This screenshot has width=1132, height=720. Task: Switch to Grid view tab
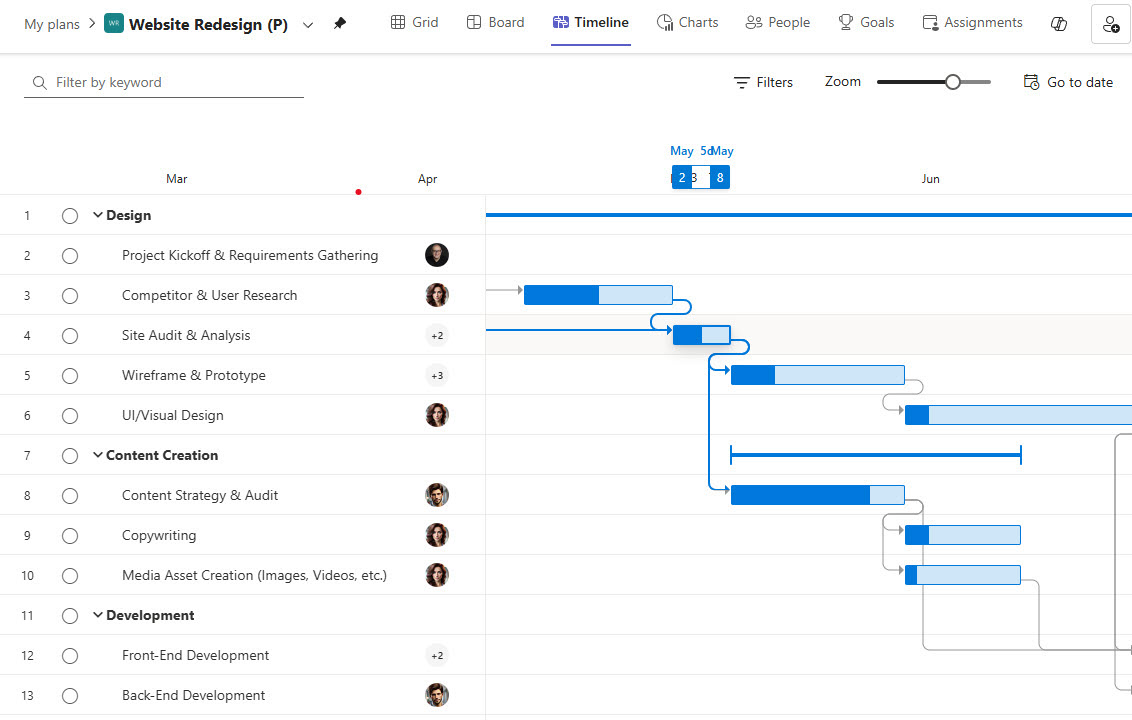pos(414,22)
